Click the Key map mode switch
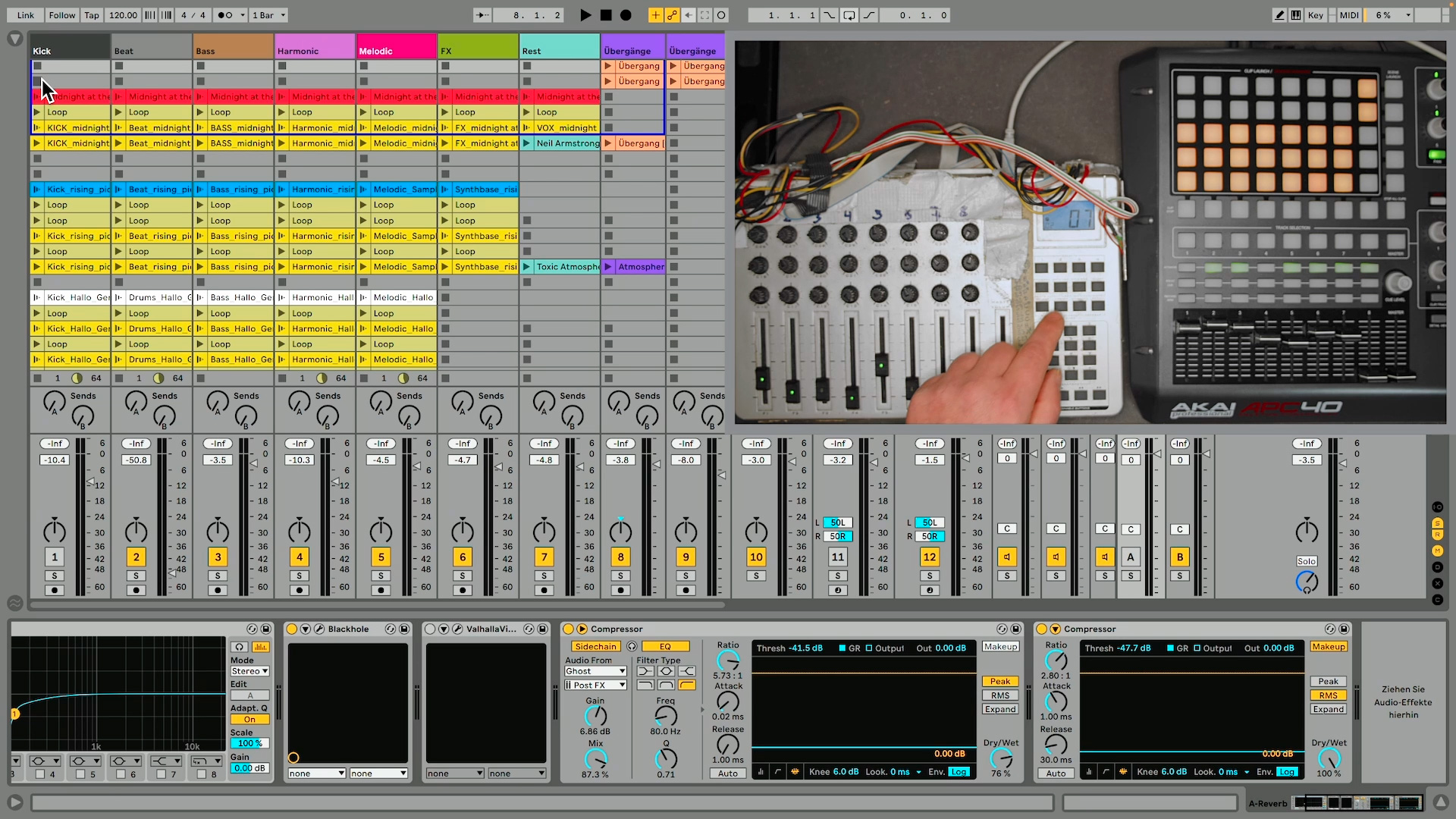Viewport: 1456px width, 819px height. (x=1315, y=15)
